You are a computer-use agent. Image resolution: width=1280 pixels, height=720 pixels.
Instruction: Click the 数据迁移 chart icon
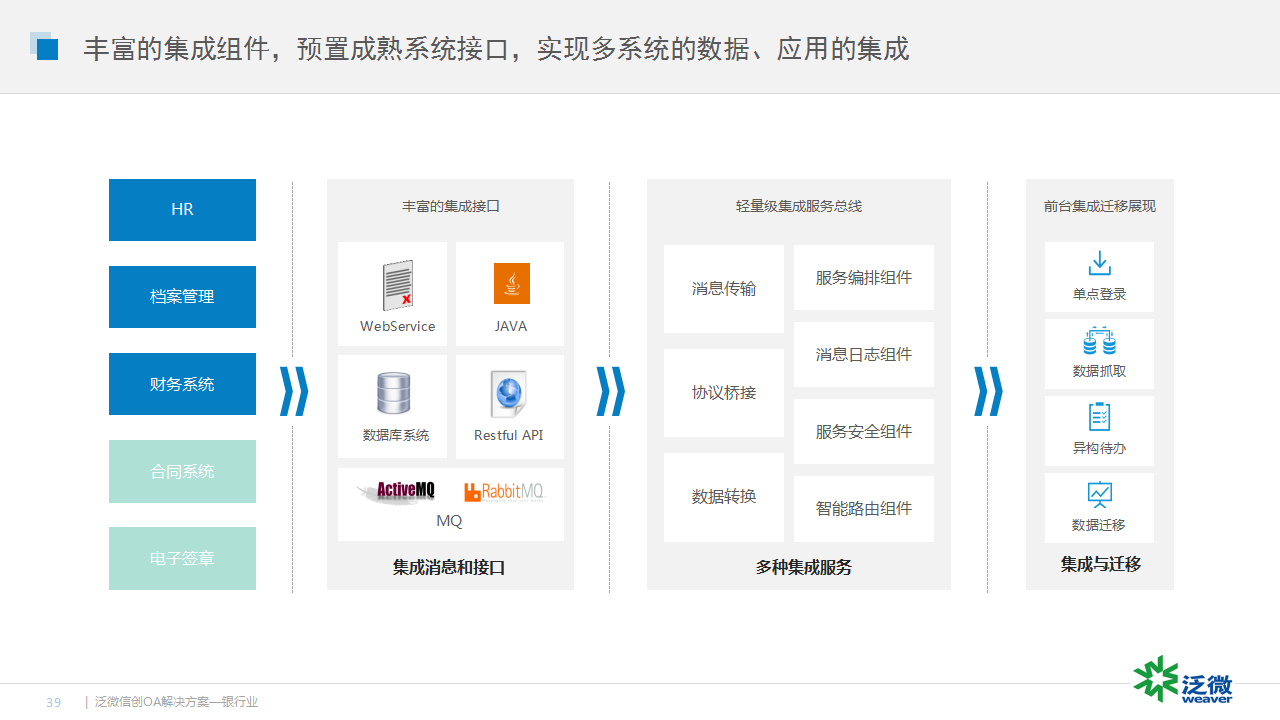pyautogui.click(x=1100, y=494)
